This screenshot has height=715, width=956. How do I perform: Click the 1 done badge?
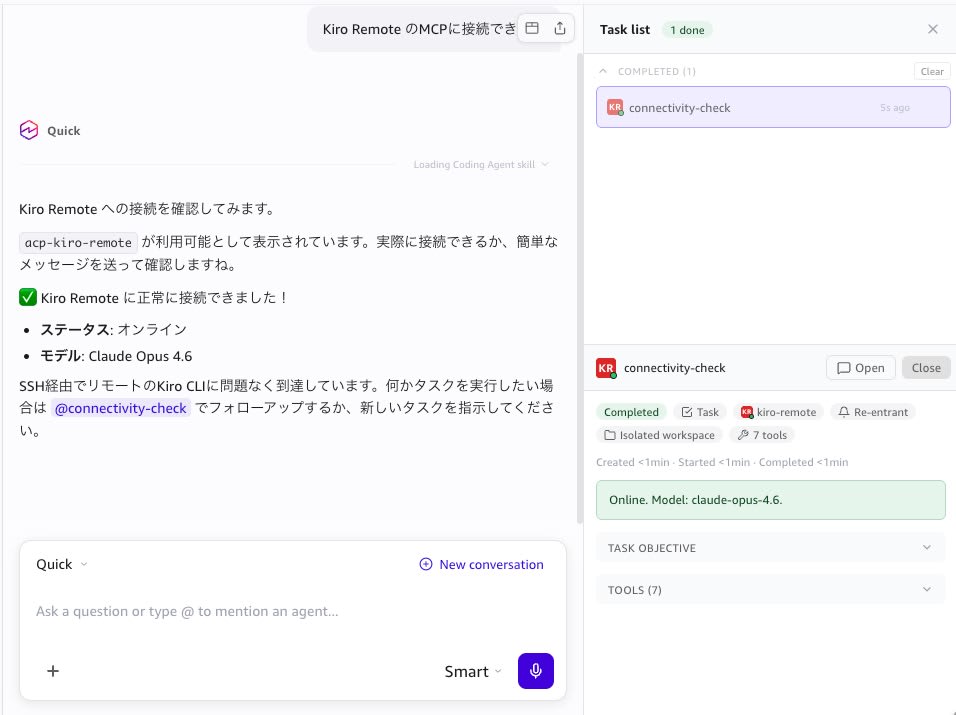point(687,30)
